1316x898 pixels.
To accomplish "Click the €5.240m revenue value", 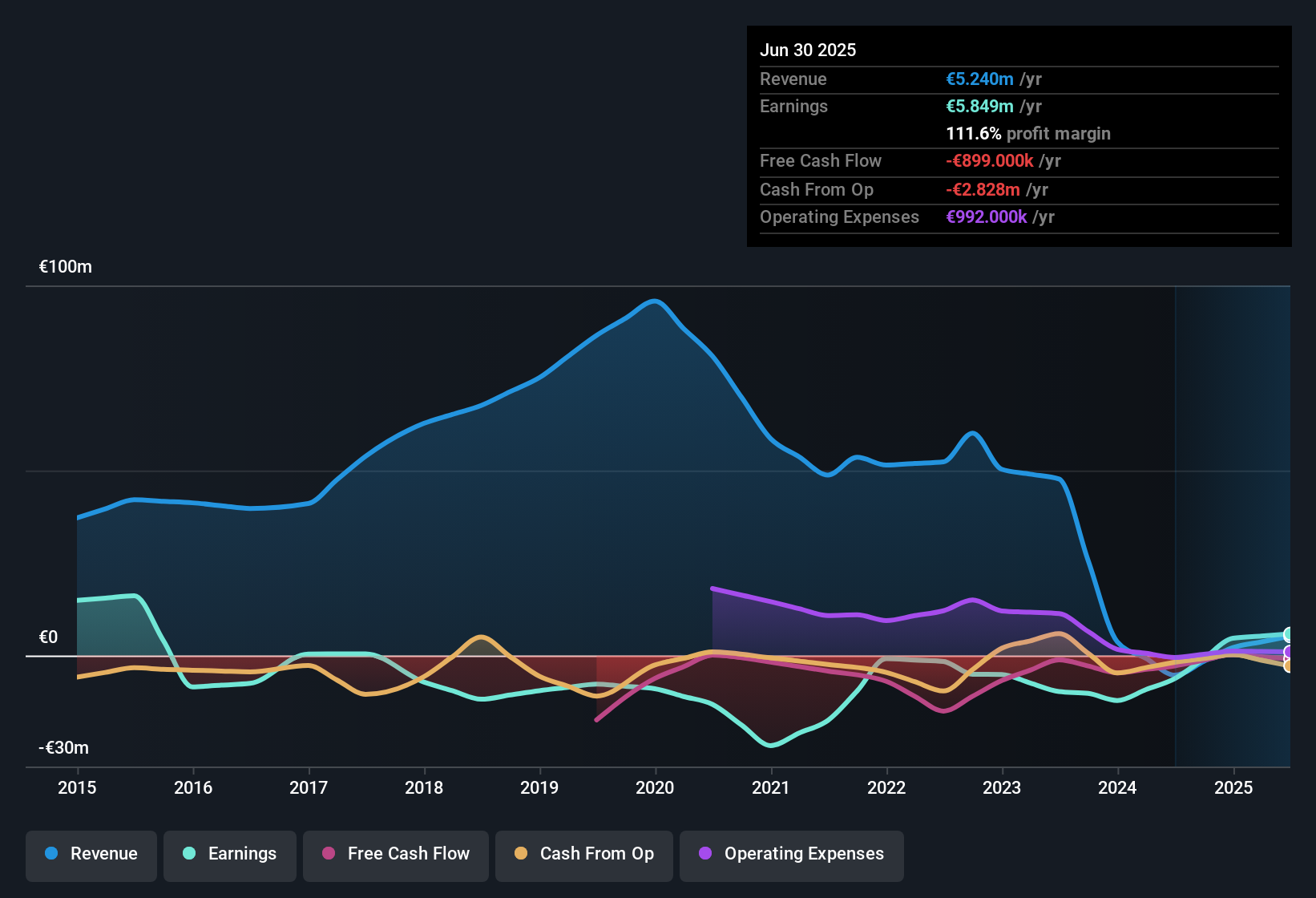I will click(x=978, y=79).
